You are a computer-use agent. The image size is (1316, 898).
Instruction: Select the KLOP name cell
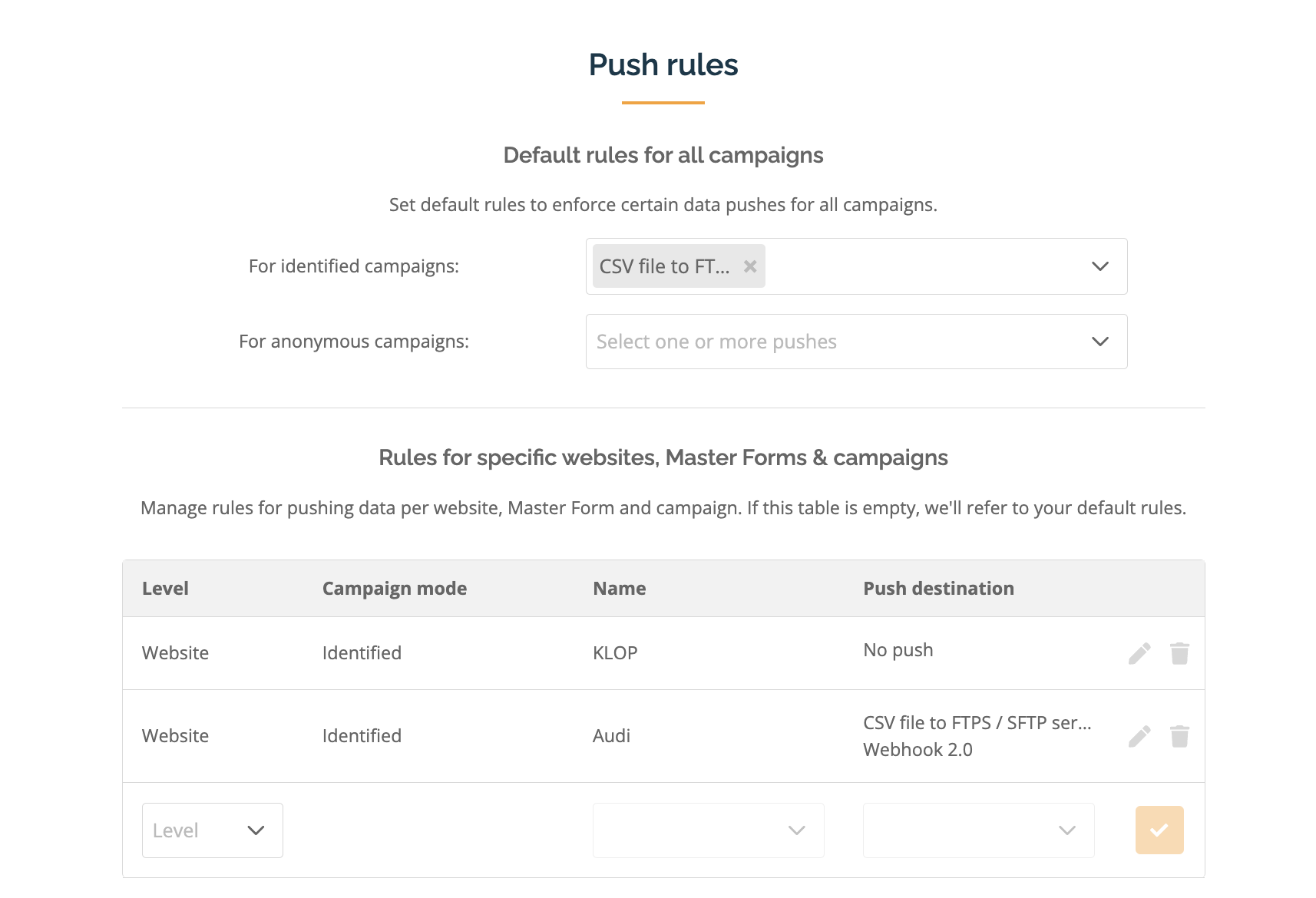(615, 653)
